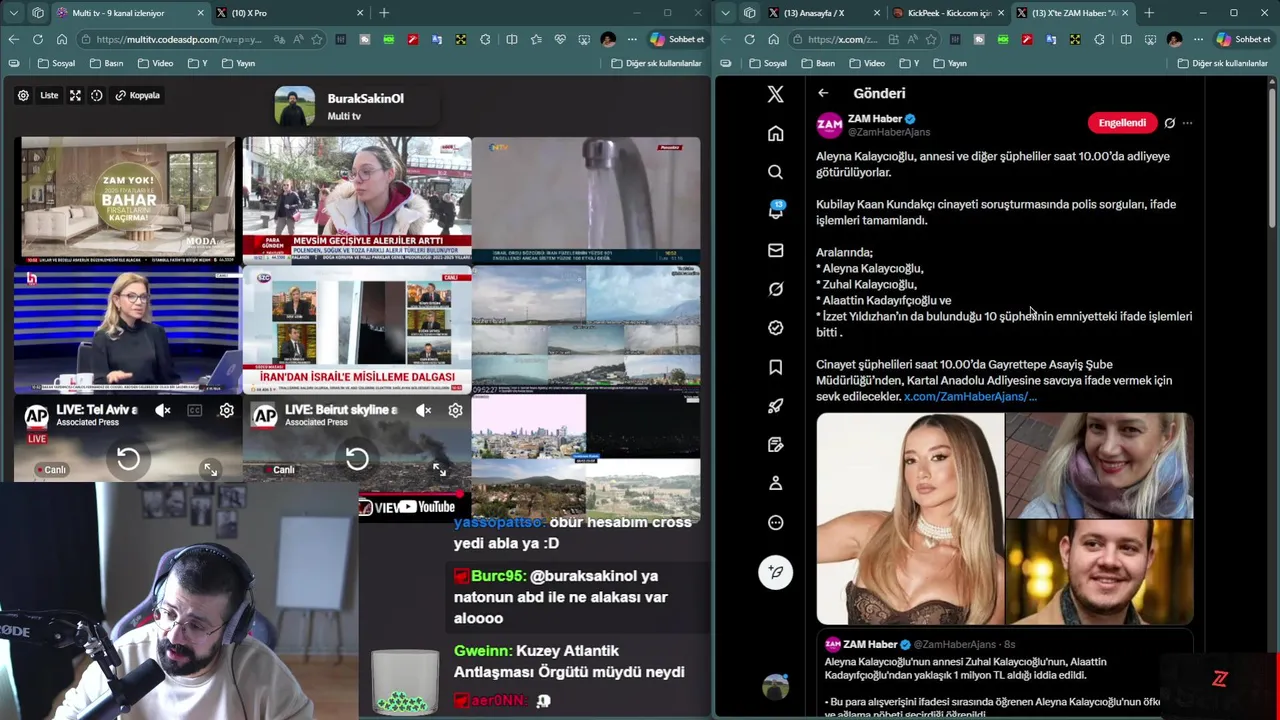This screenshot has width=1280, height=720.
Task: Open More menu in X sidebar
Action: 775,522
